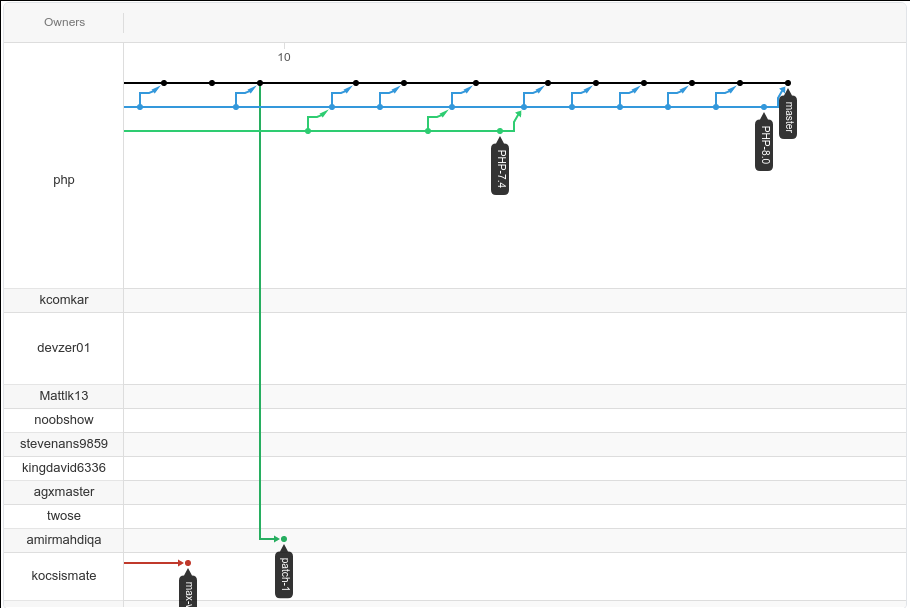Open owner stevenans9859

click(x=64, y=444)
